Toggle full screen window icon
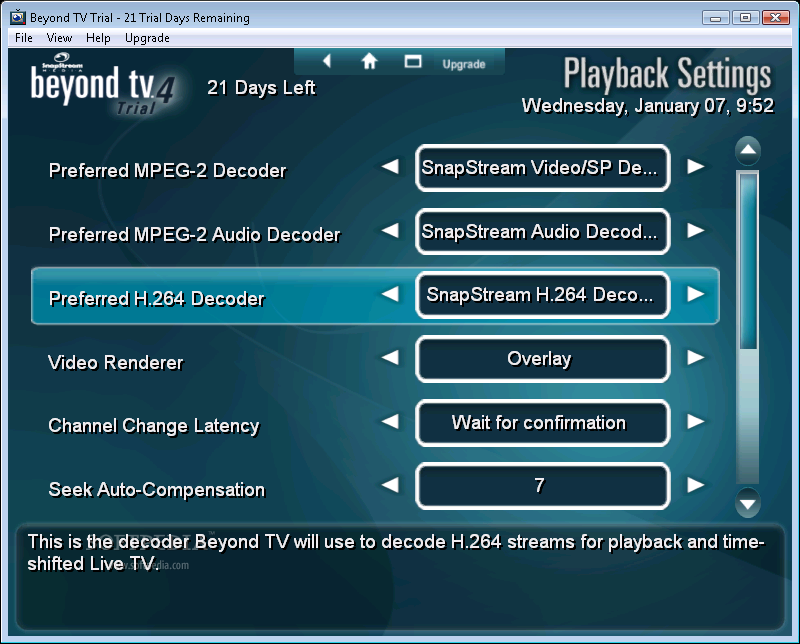800x644 pixels. pos(413,62)
